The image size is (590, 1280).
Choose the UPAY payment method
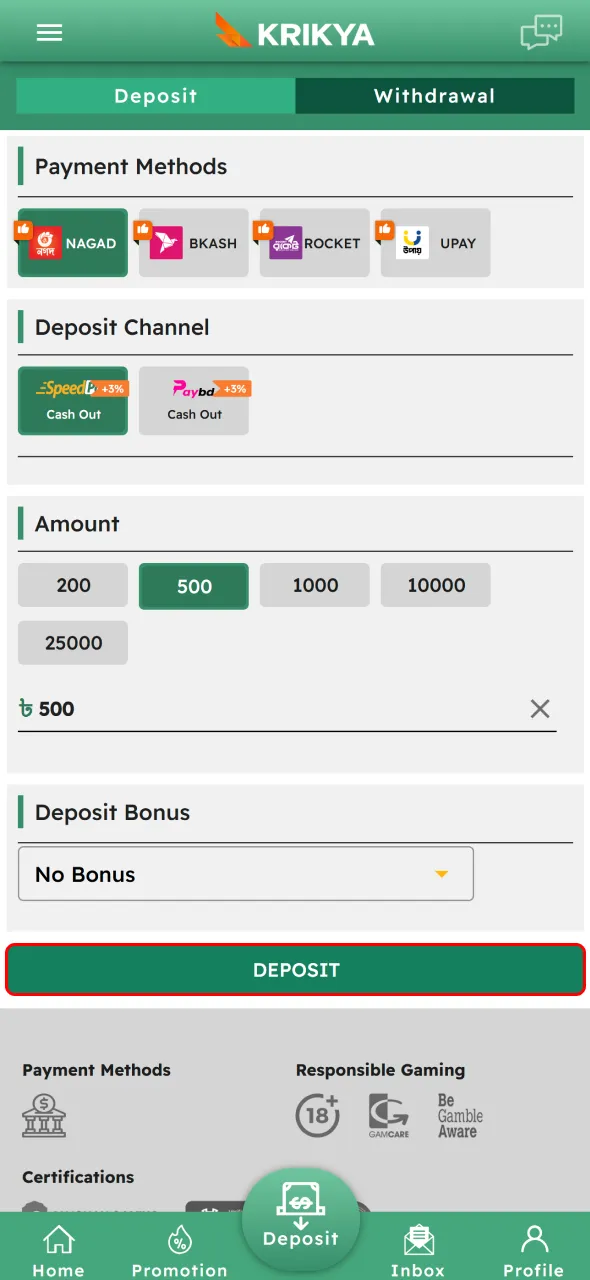click(x=435, y=242)
